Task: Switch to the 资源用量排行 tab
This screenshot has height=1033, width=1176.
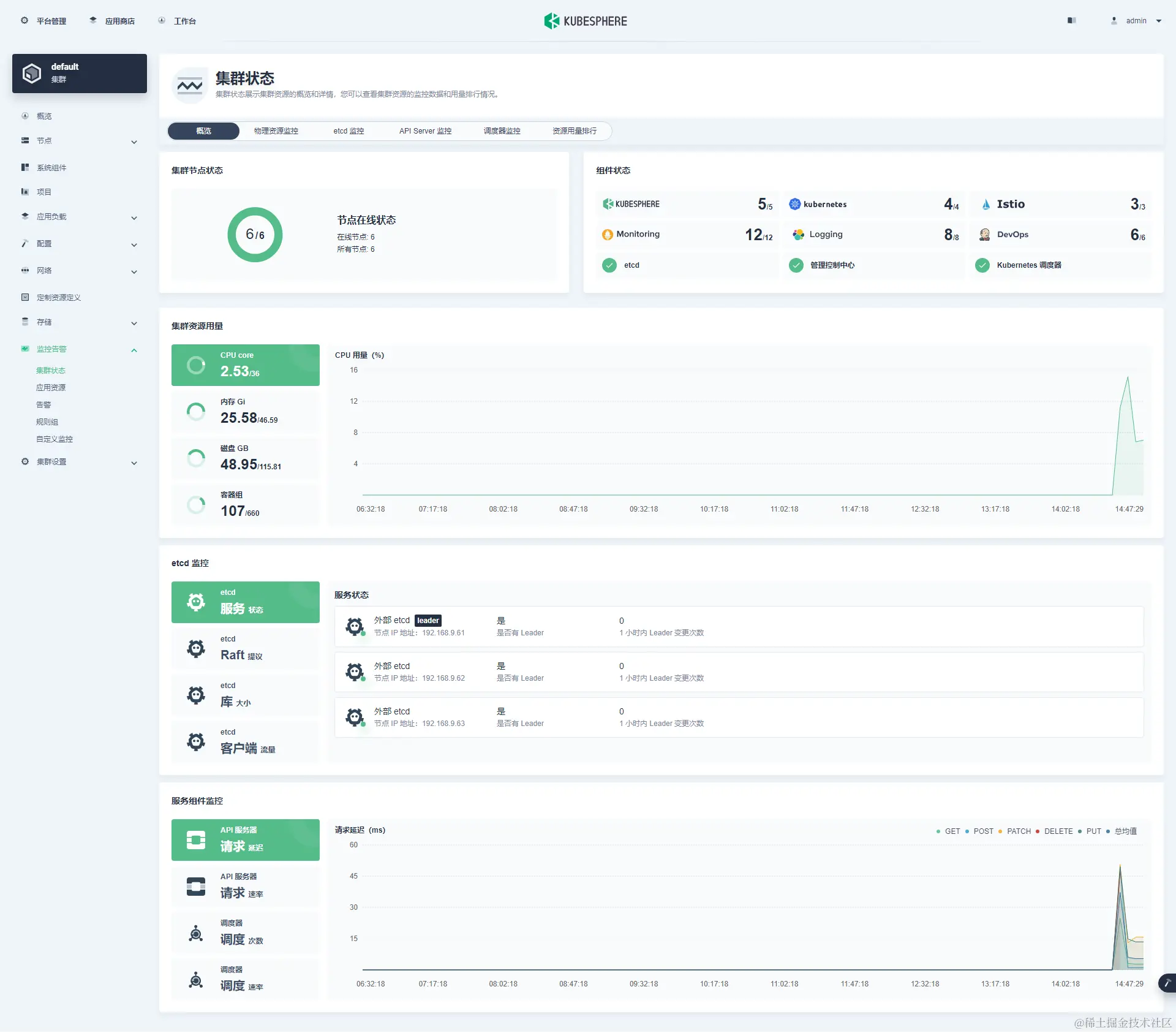Action: pos(574,131)
